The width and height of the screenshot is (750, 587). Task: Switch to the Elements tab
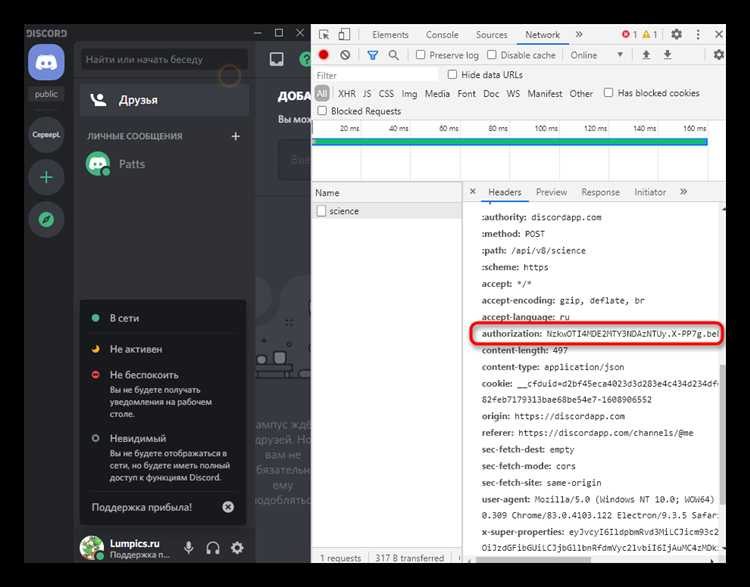click(x=390, y=35)
